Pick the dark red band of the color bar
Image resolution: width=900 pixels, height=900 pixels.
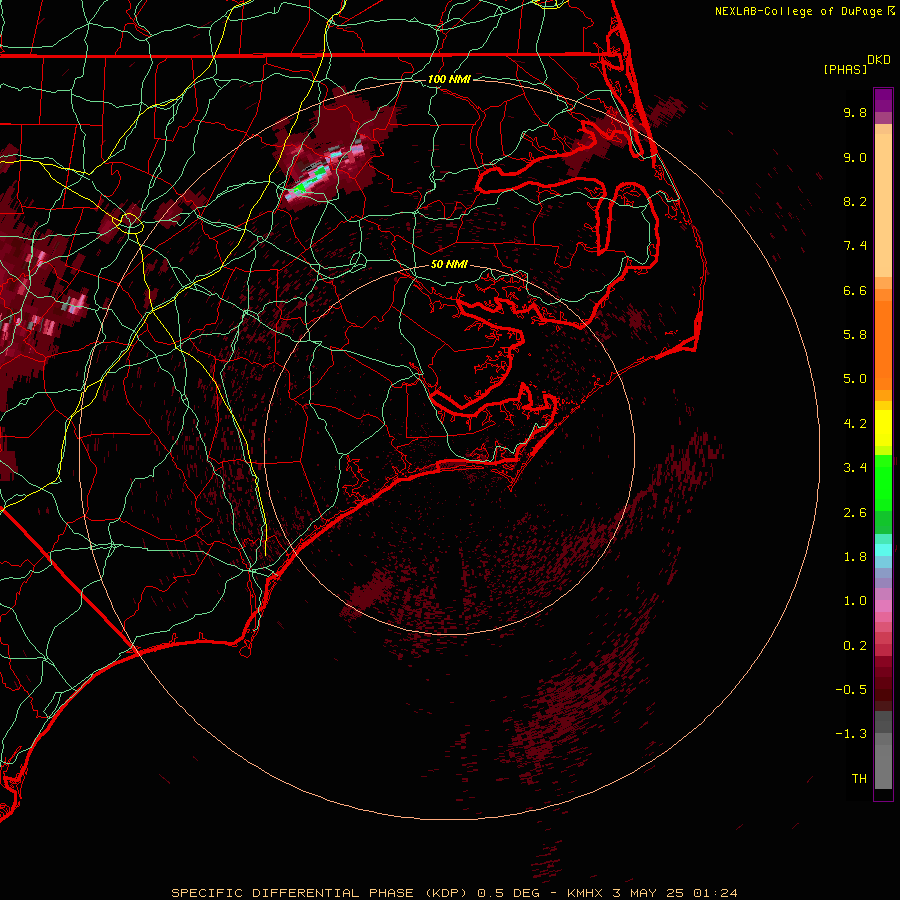point(883,678)
